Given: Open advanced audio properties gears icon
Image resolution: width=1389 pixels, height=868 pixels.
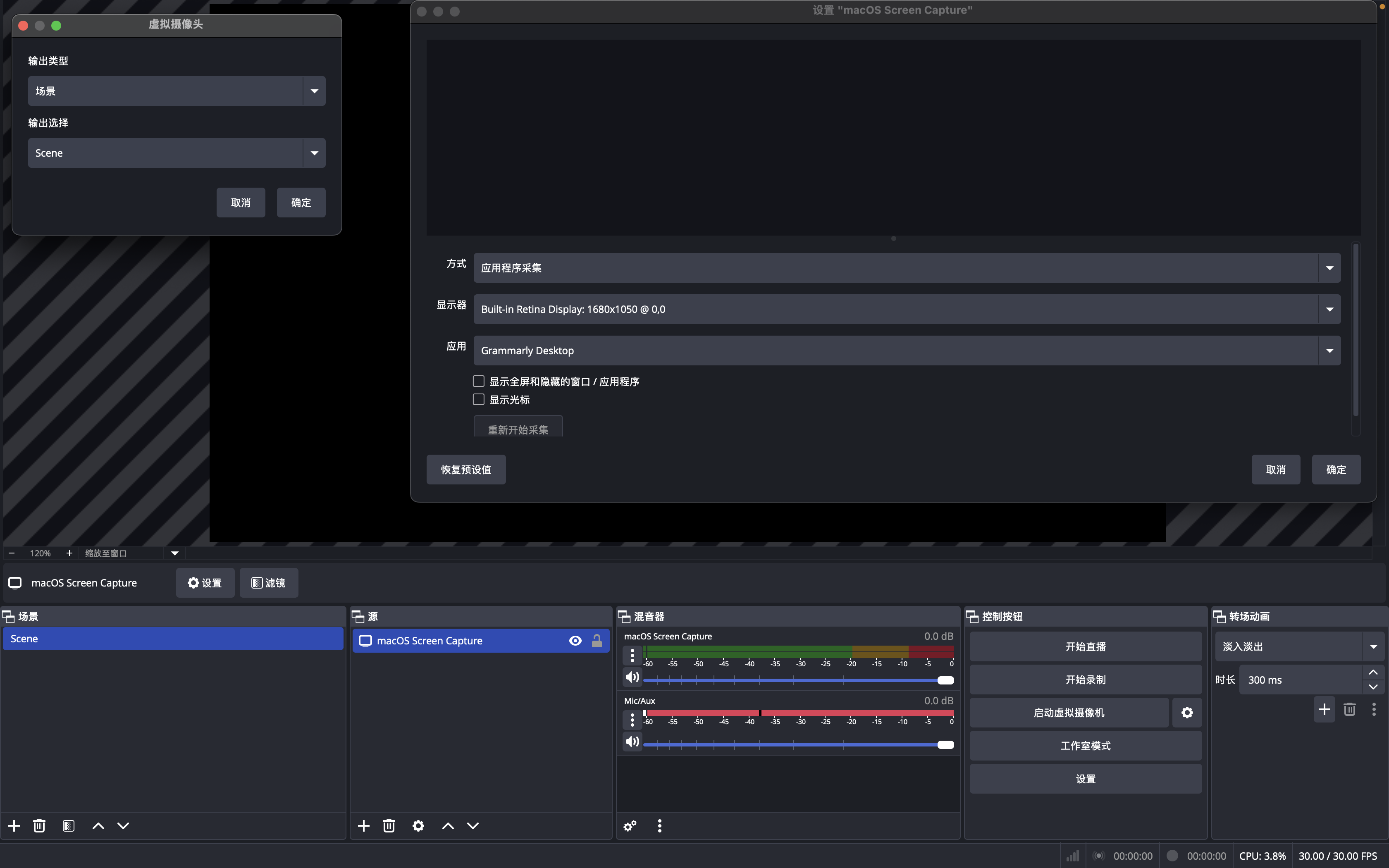Looking at the screenshot, I should pos(630,825).
